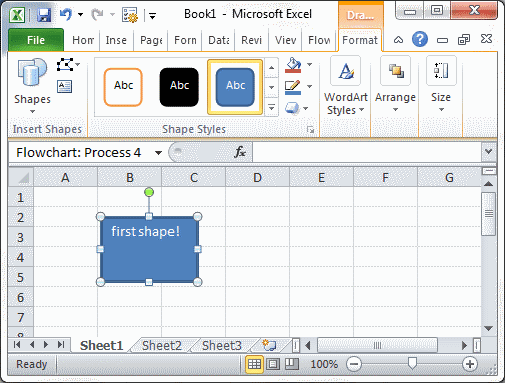
Task: Click the zoom slider handle
Action: [412, 364]
